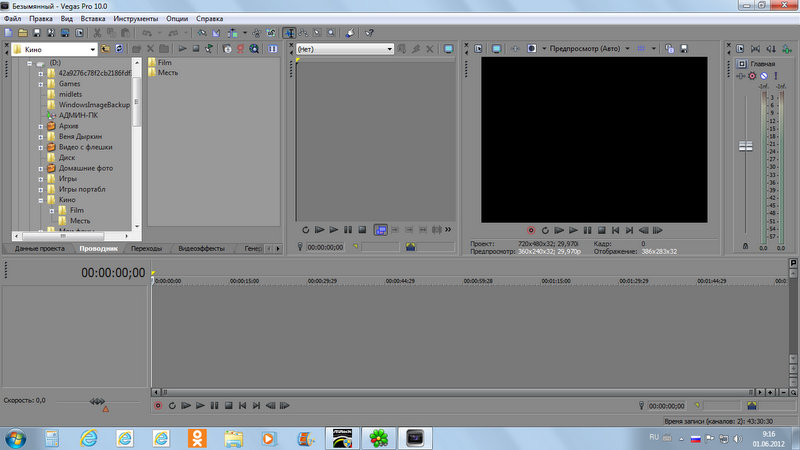Click the timeline horizontal scrollbar
The height and width of the screenshot is (450, 800).
(x=457, y=392)
